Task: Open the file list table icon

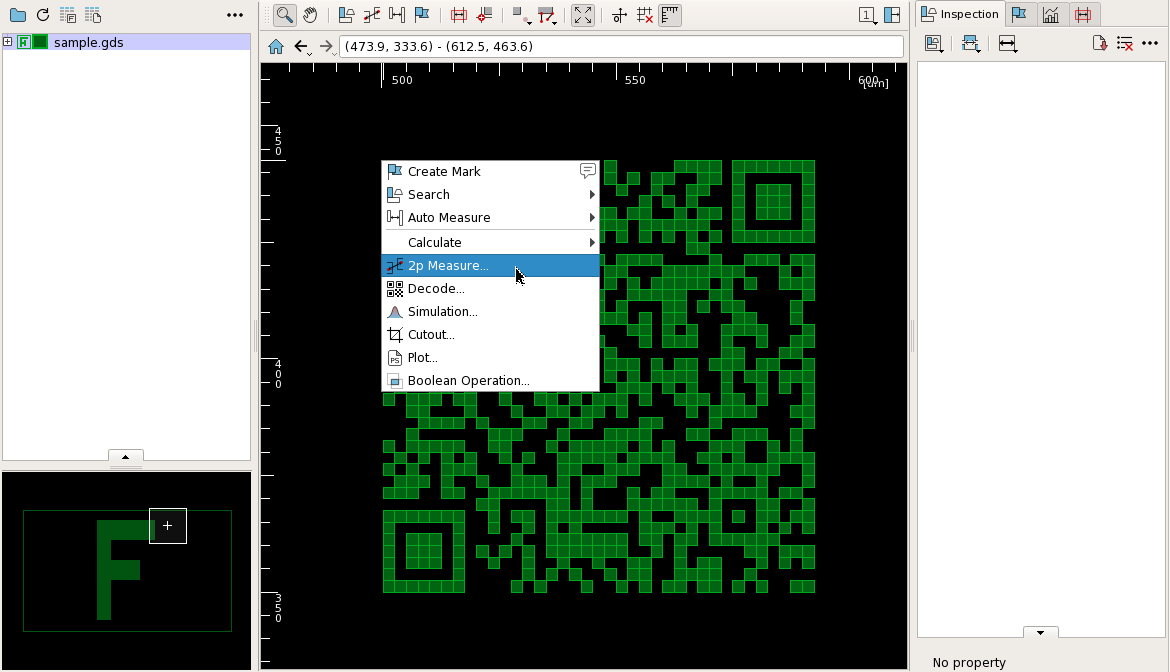Action: click(x=93, y=15)
